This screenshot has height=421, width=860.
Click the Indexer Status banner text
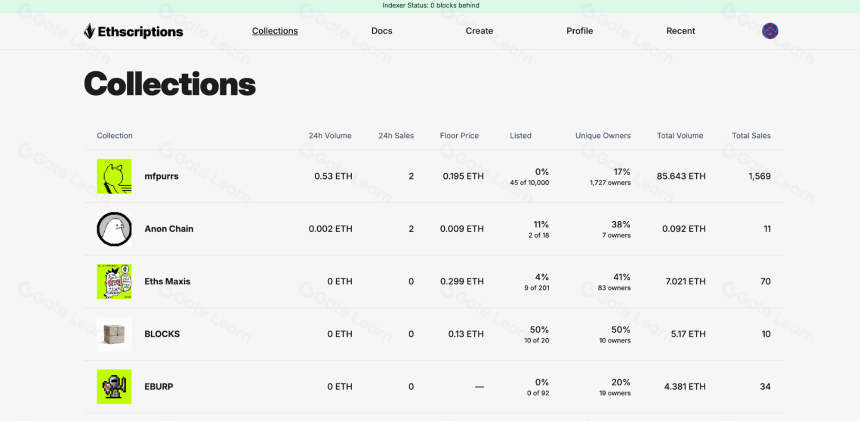point(431,5)
